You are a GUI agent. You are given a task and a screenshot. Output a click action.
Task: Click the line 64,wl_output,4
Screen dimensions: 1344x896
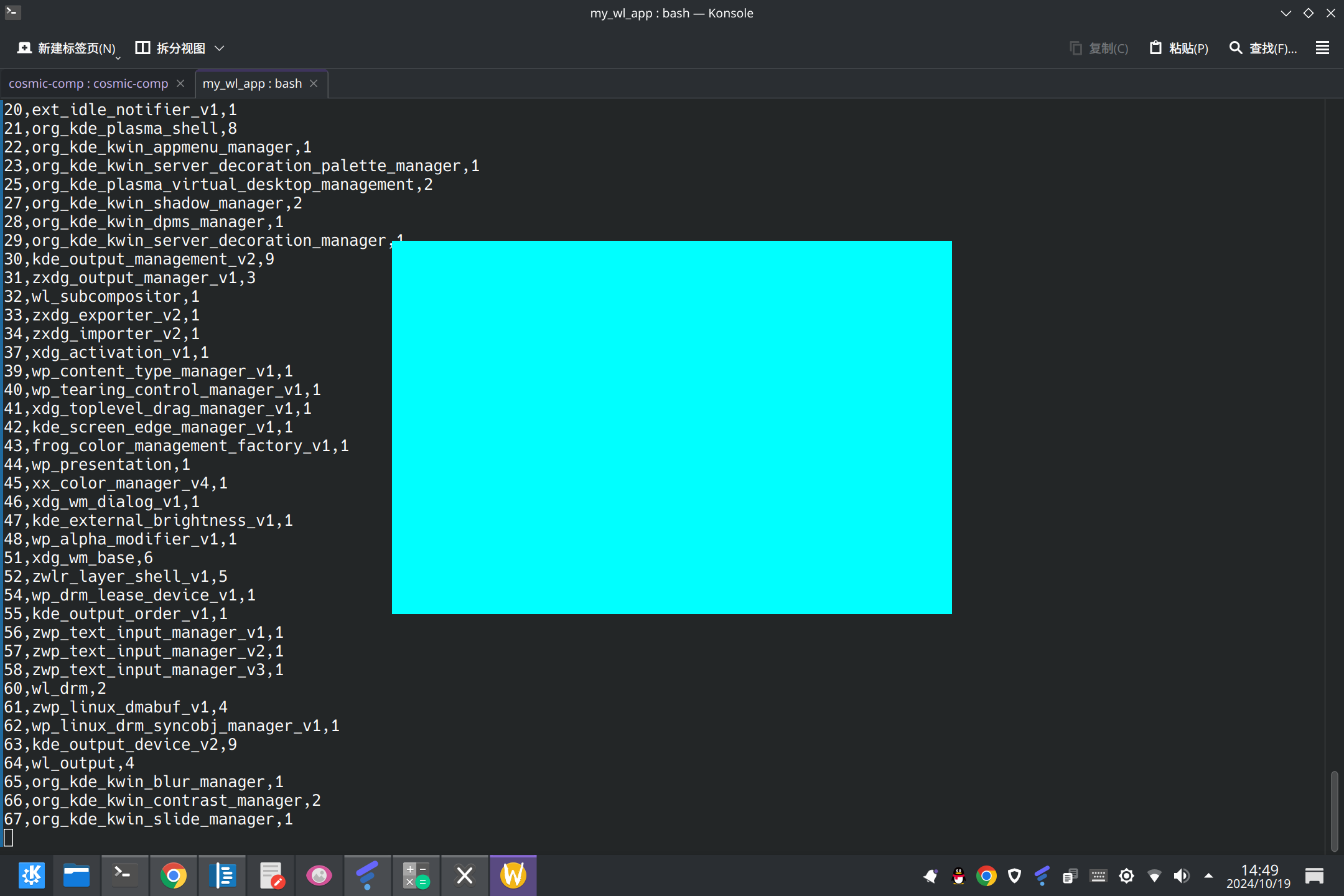click(x=69, y=763)
